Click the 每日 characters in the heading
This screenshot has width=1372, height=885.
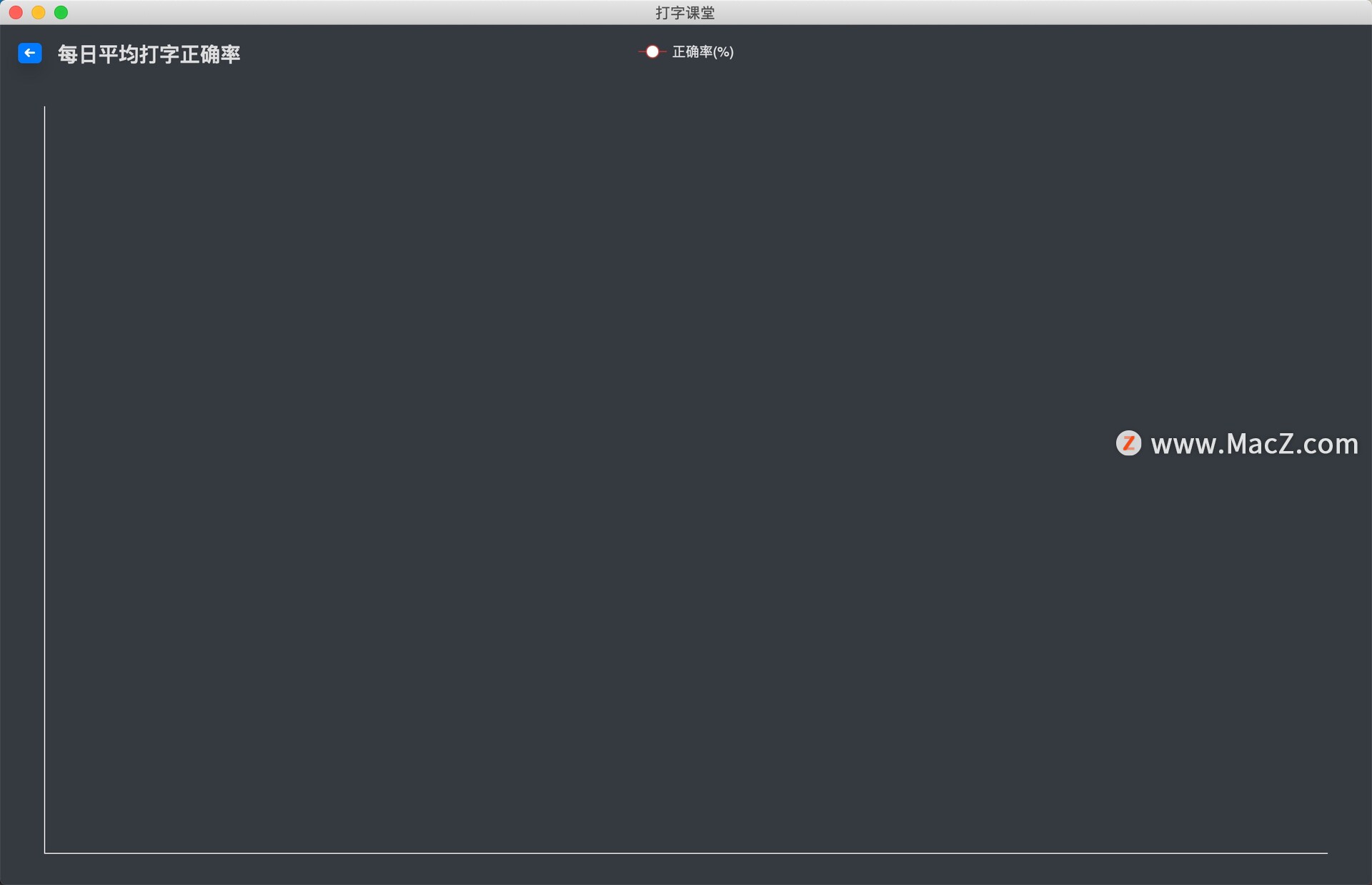[x=77, y=54]
